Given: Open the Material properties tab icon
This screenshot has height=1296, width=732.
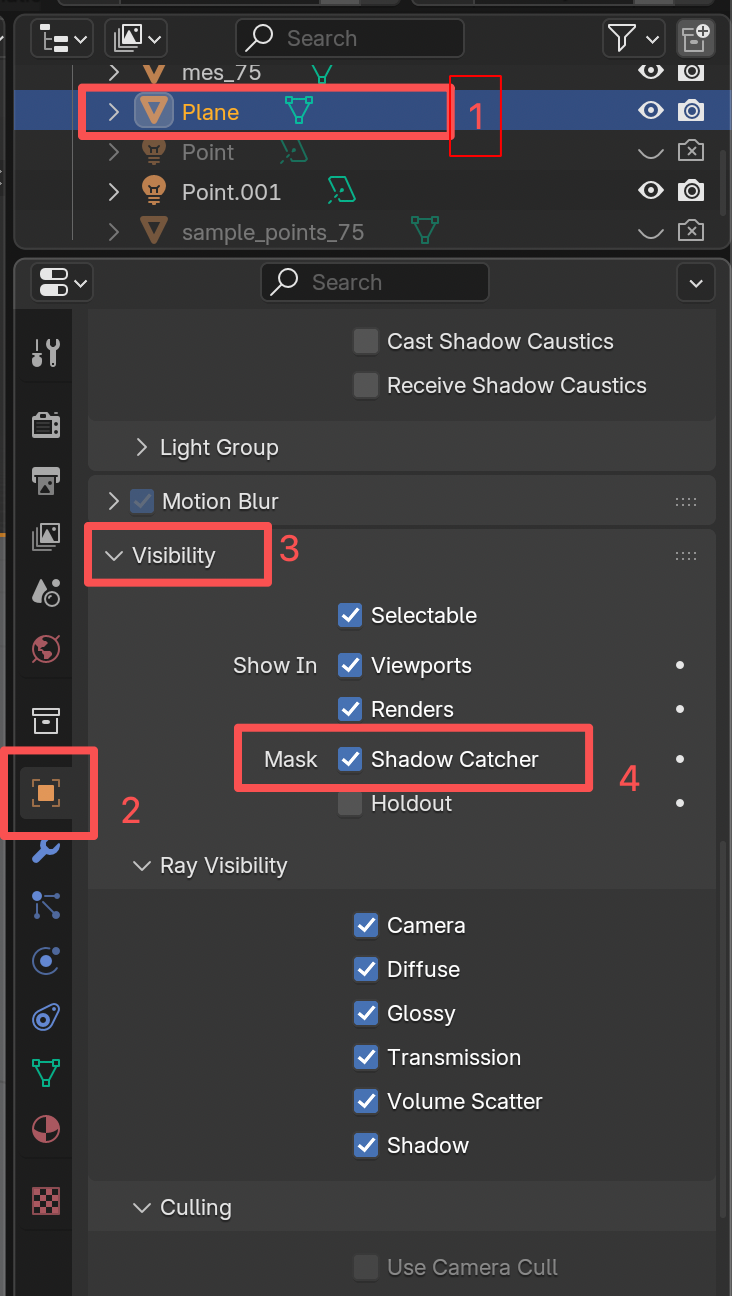Looking at the screenshot, I should click(x=46, y=1129).
